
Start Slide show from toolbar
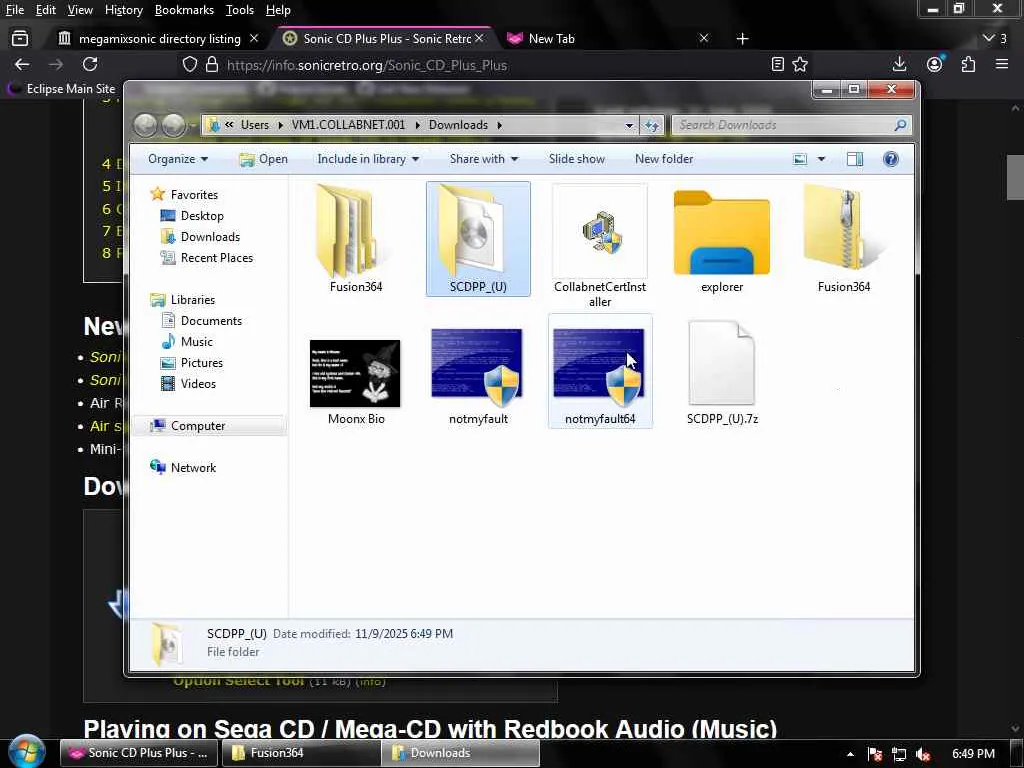[577, 159]
